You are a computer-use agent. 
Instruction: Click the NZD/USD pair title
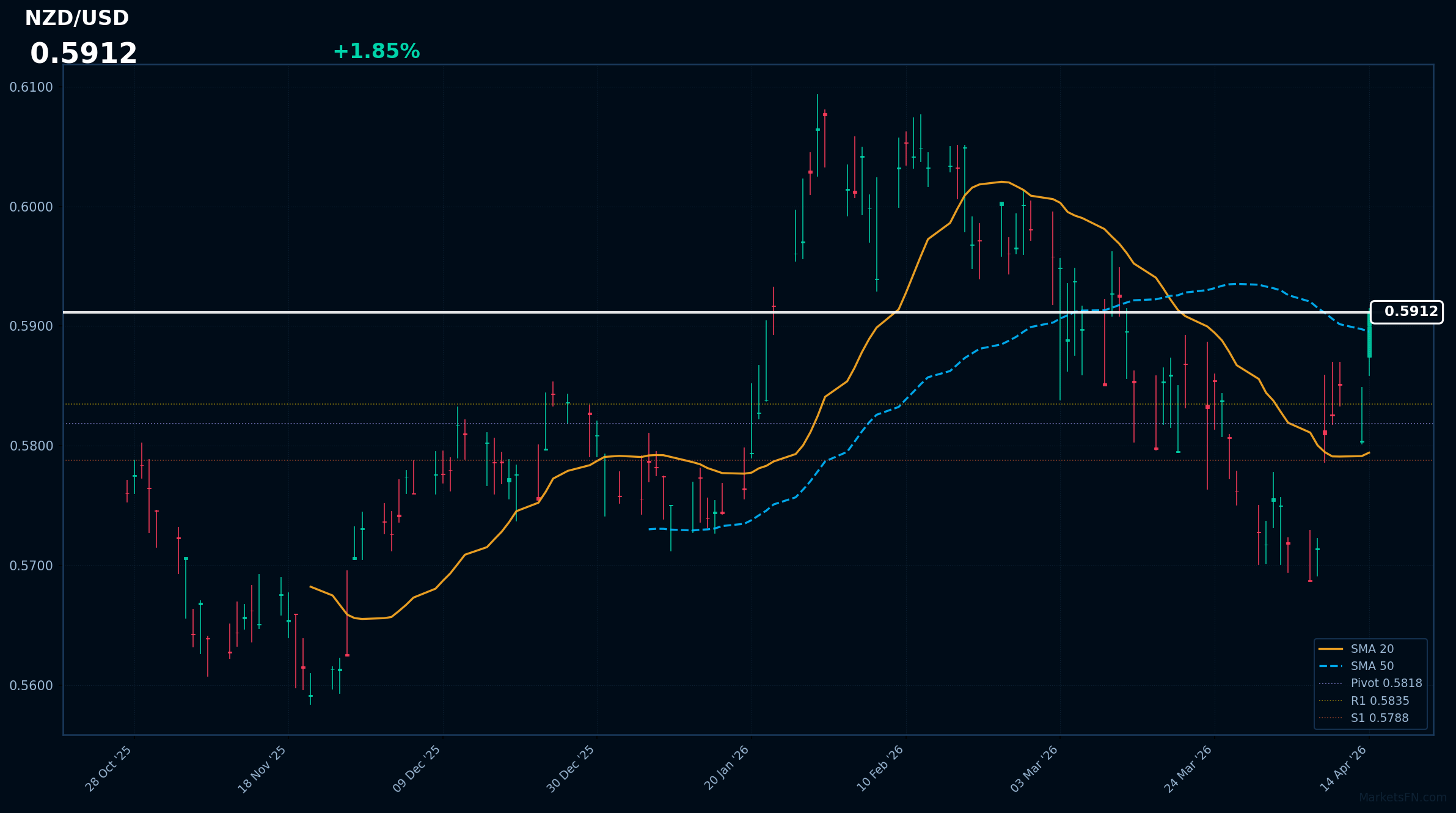(77, 18)
